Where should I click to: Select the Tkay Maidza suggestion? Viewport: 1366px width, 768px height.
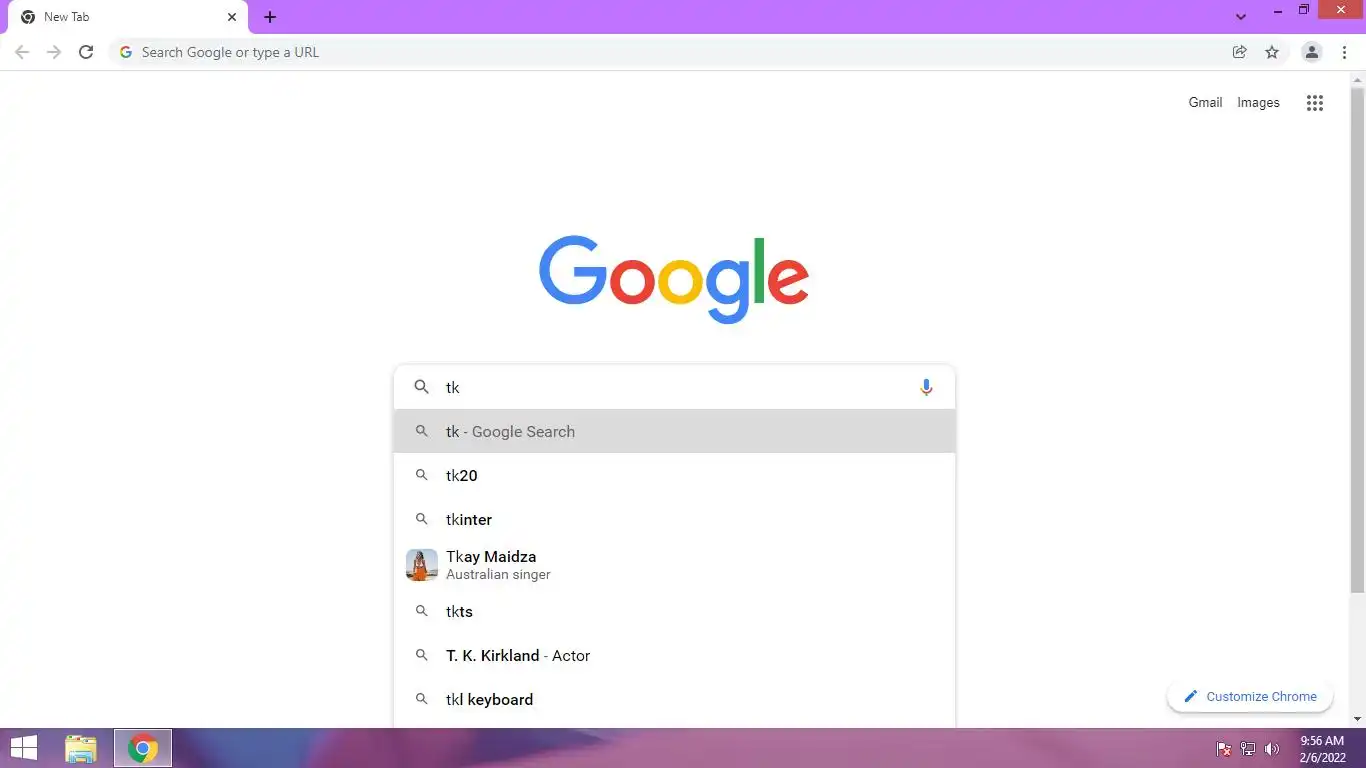(675, 564)
